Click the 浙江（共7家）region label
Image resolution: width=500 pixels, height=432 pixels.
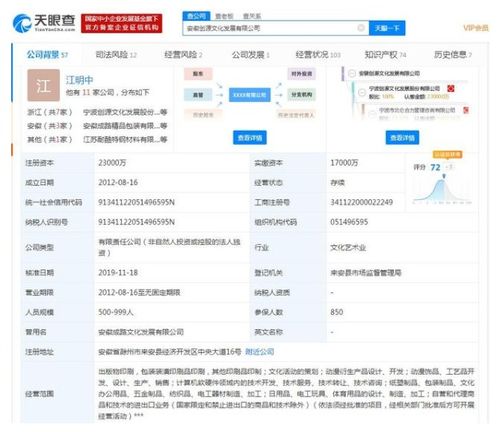pos(50,112)
